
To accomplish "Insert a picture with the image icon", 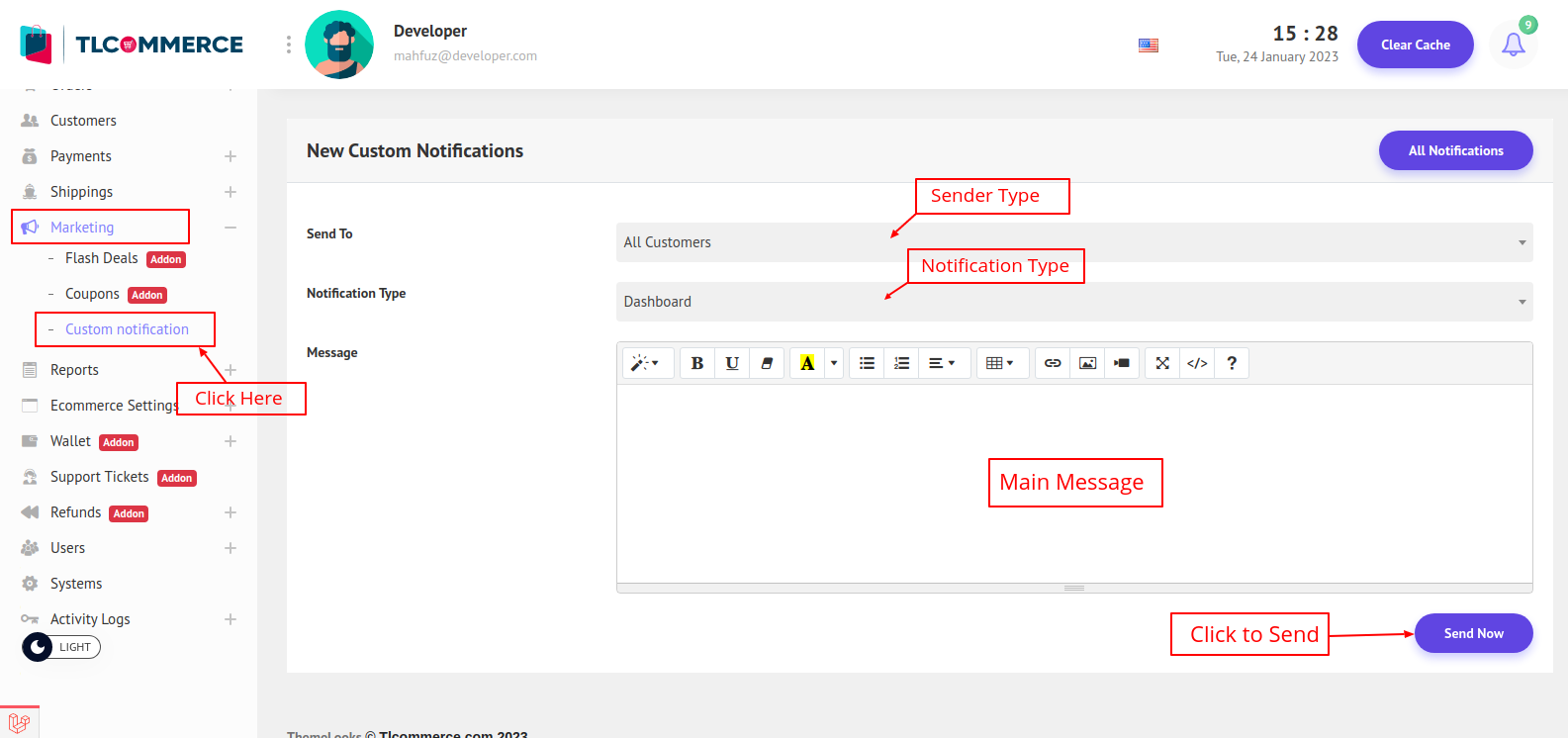I will (x=1087, y=363).
